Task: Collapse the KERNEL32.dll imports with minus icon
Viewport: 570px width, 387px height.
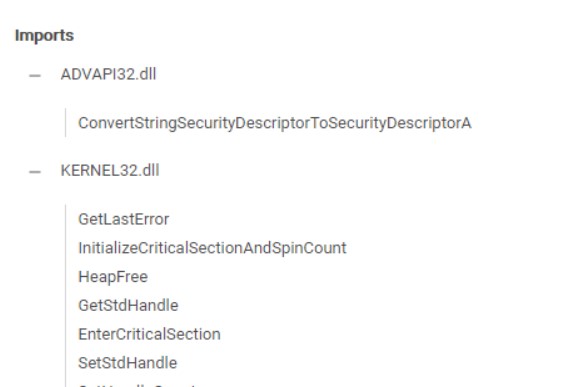Action: point(35,172)
